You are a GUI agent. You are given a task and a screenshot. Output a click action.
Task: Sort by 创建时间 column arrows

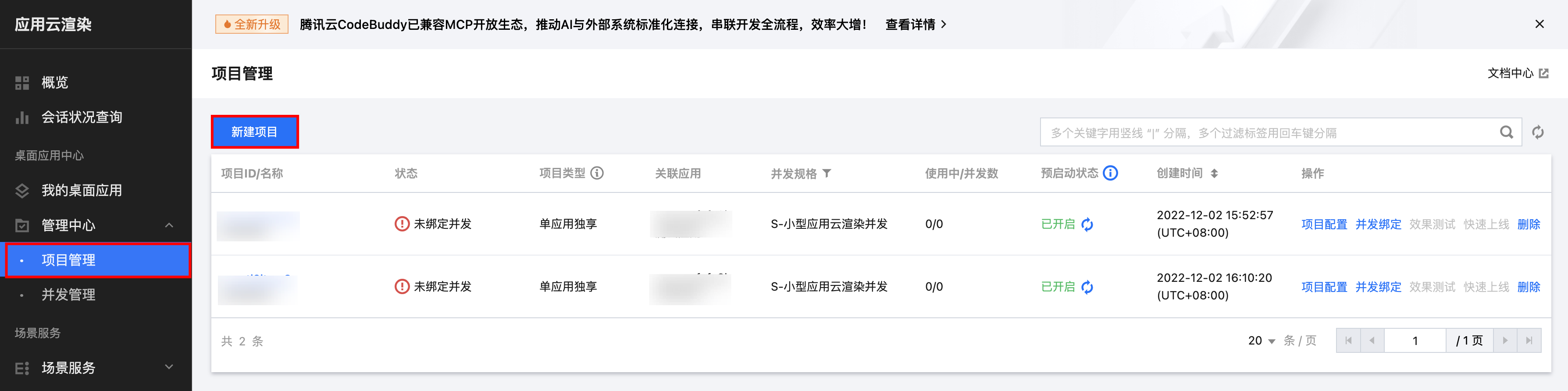click(x=1214, y=173)
